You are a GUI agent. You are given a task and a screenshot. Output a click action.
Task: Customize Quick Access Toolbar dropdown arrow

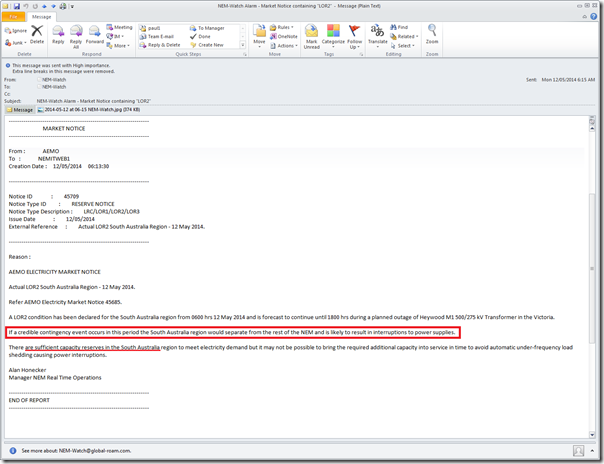click(x=72, y=7)
